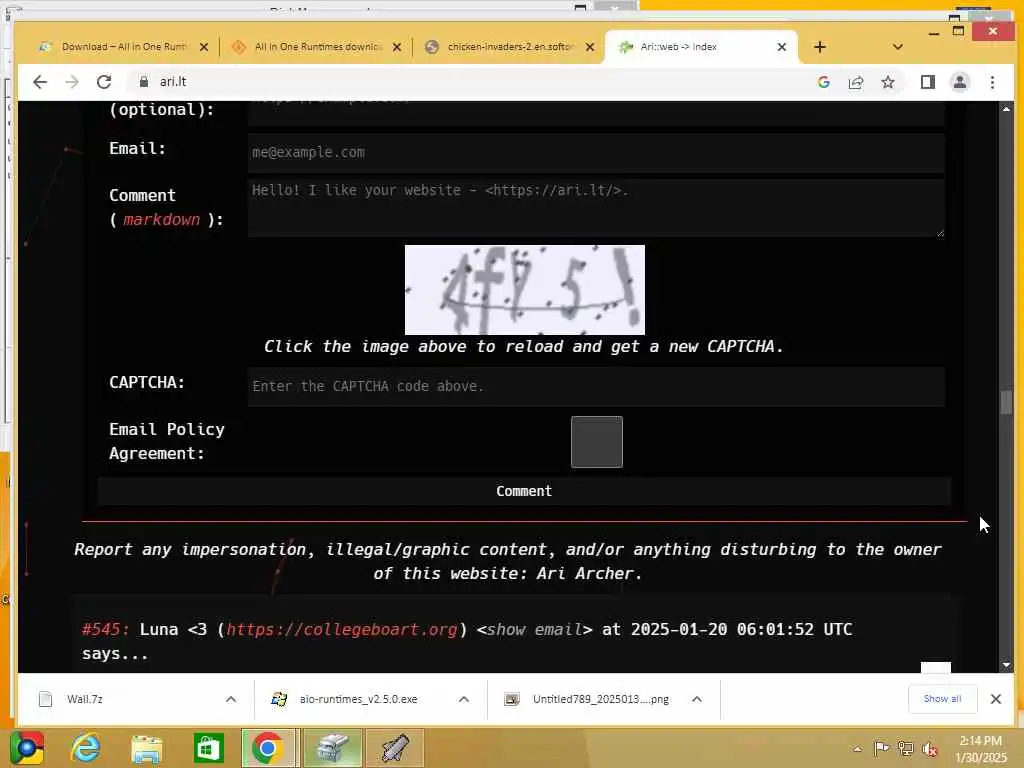Click the muted volume tray icon
Viewport: 1024px width, 768px height.
[x=930, y=749]
